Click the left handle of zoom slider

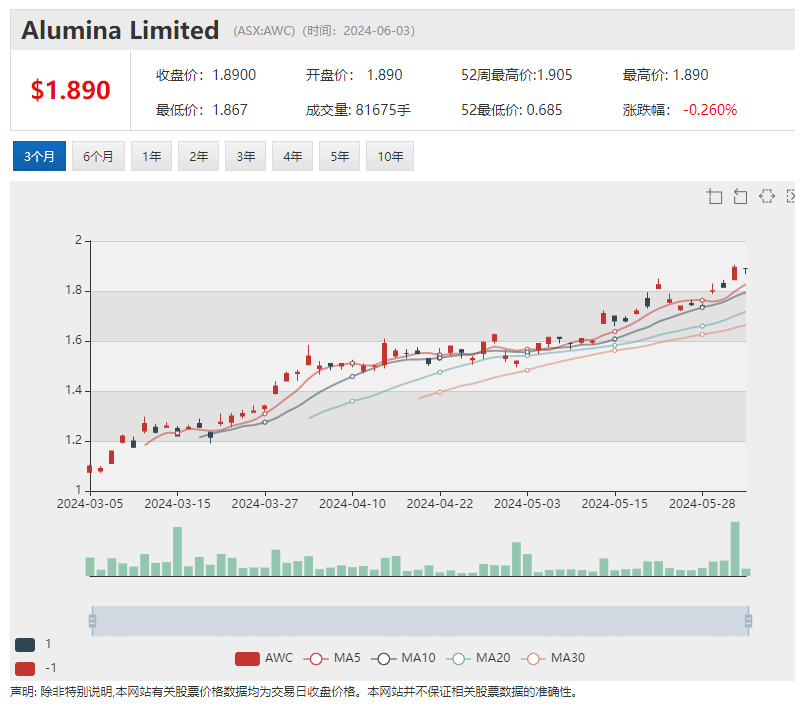click(92, 621)
